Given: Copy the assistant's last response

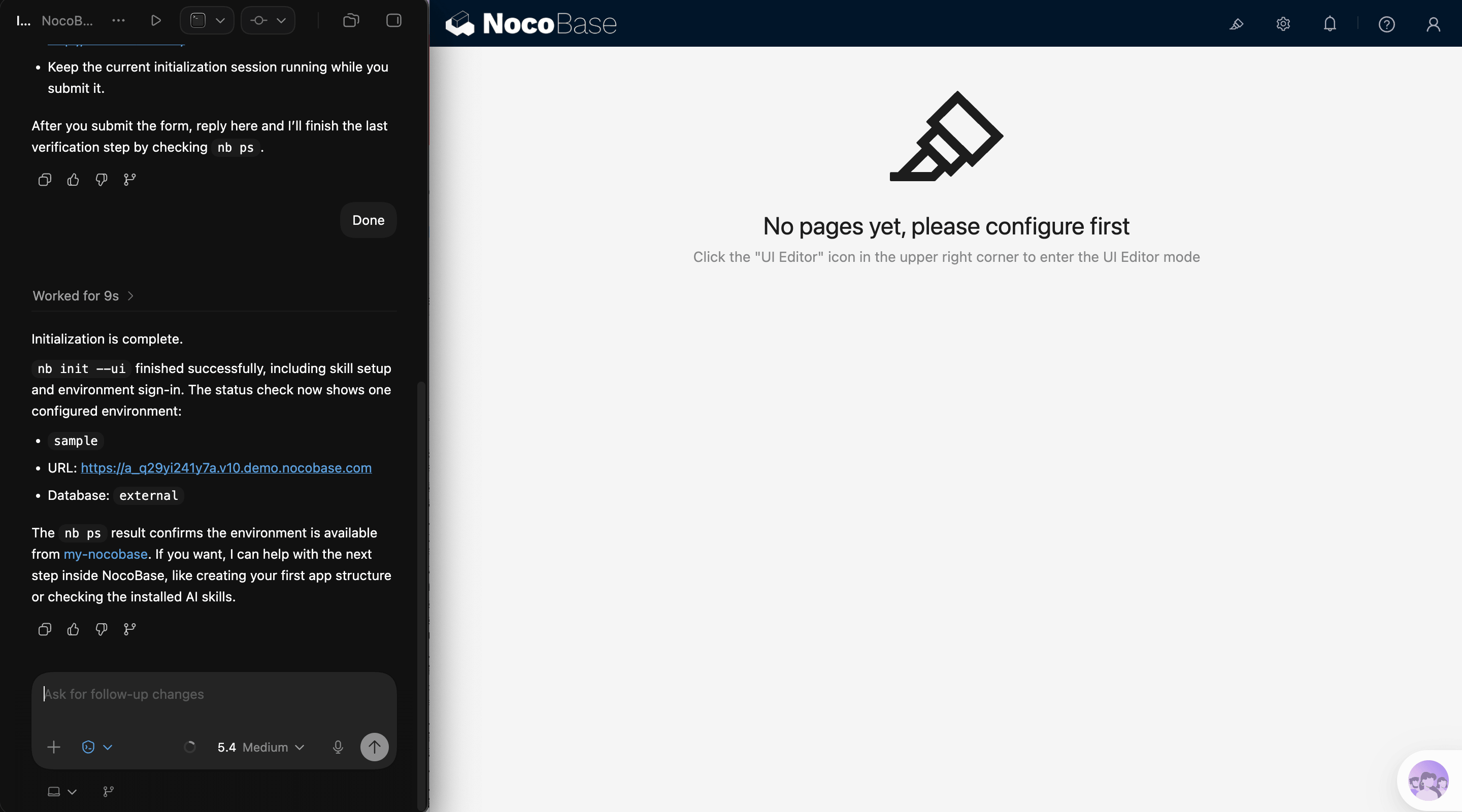Looking at the screenshot, I should point(44,629).
